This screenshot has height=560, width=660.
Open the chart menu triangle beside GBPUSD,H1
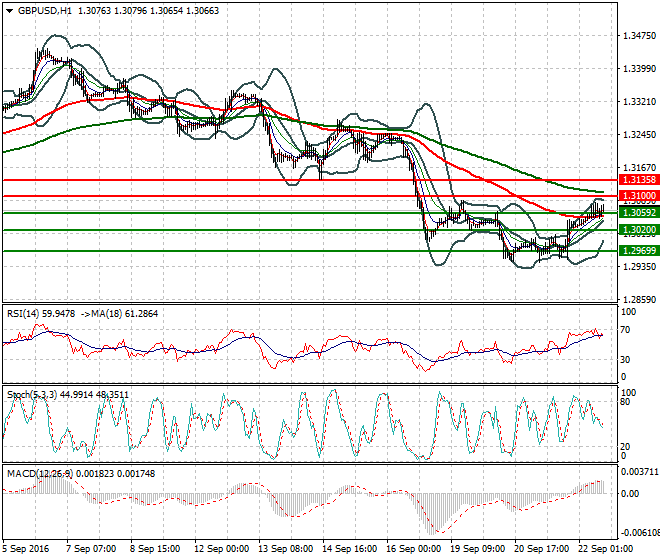click(9, 11)
